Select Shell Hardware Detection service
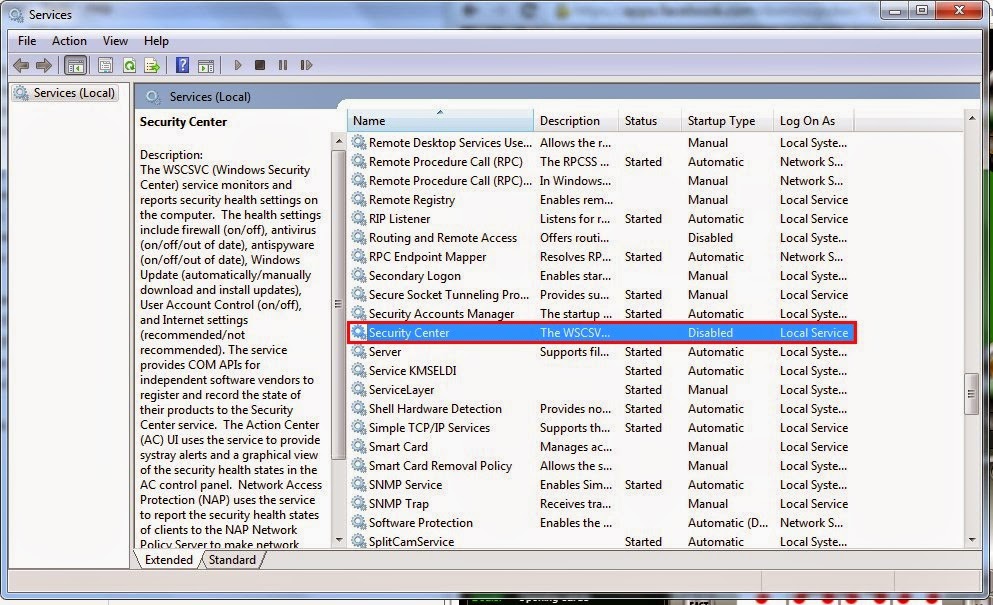Image resolution: width=993 pixels, height=605 pixels. pyautogui.click(x=601, y=409)
